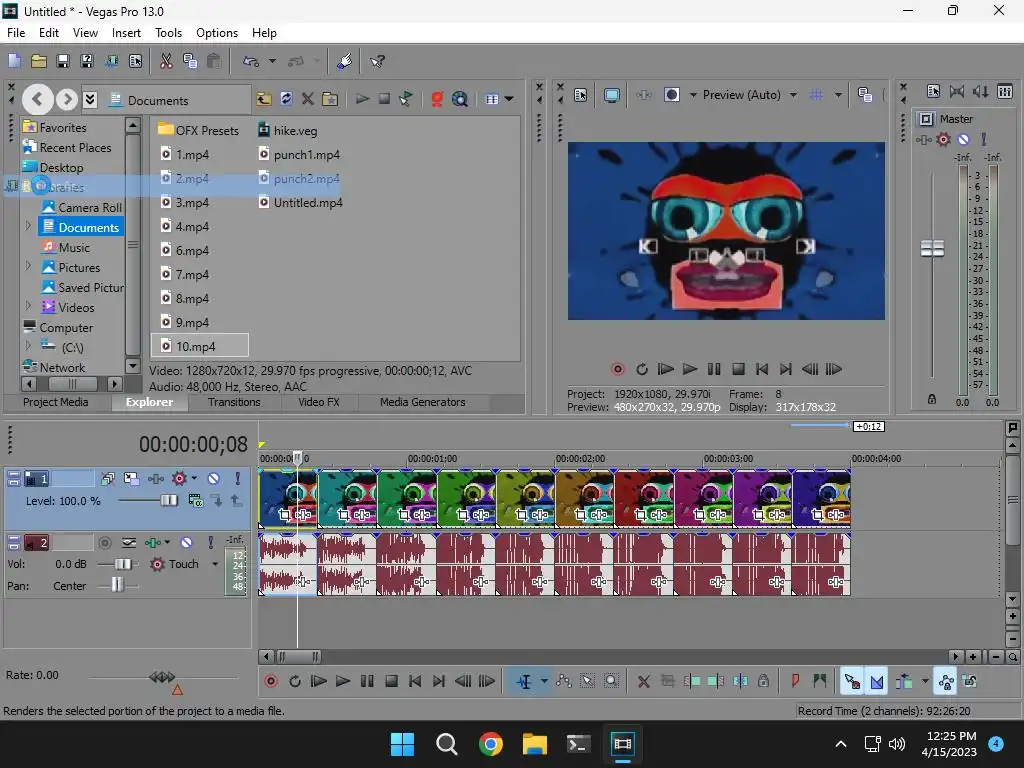Screen dimensions: 1024x768
Task: Switch to the Transitions tab
Action: 234,402
